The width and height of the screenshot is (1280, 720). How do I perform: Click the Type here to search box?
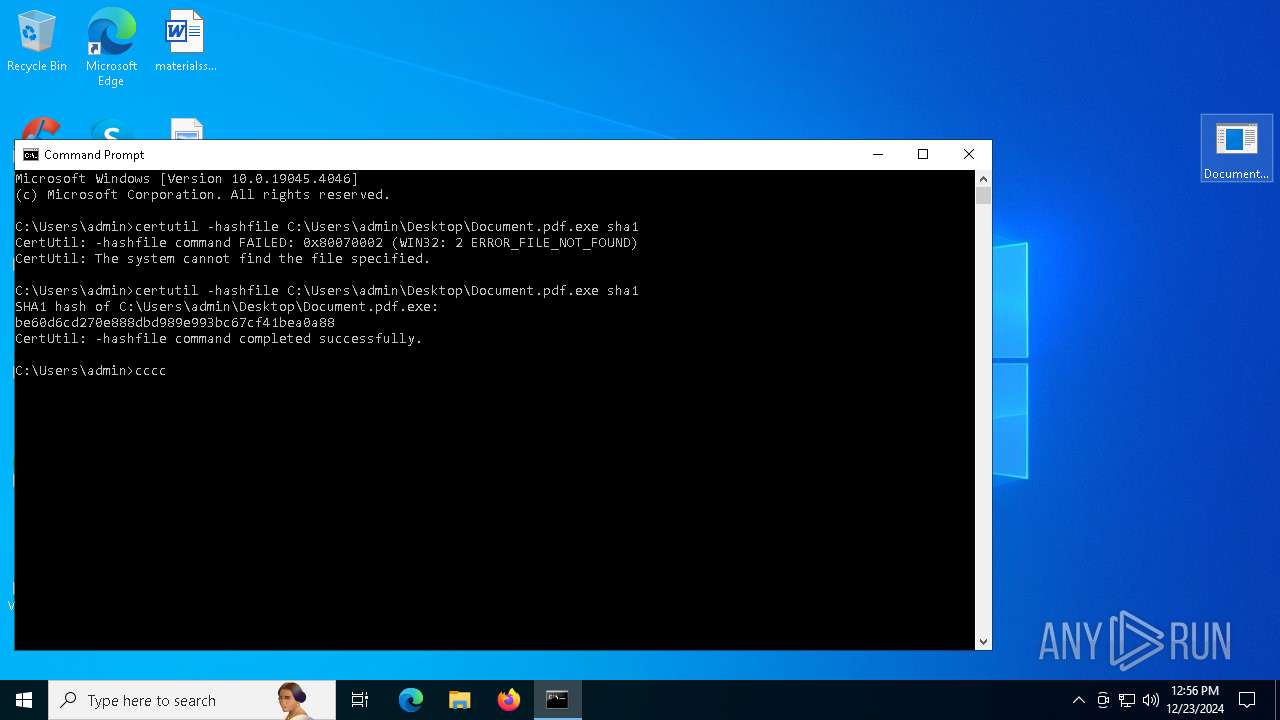coord(192,700)
